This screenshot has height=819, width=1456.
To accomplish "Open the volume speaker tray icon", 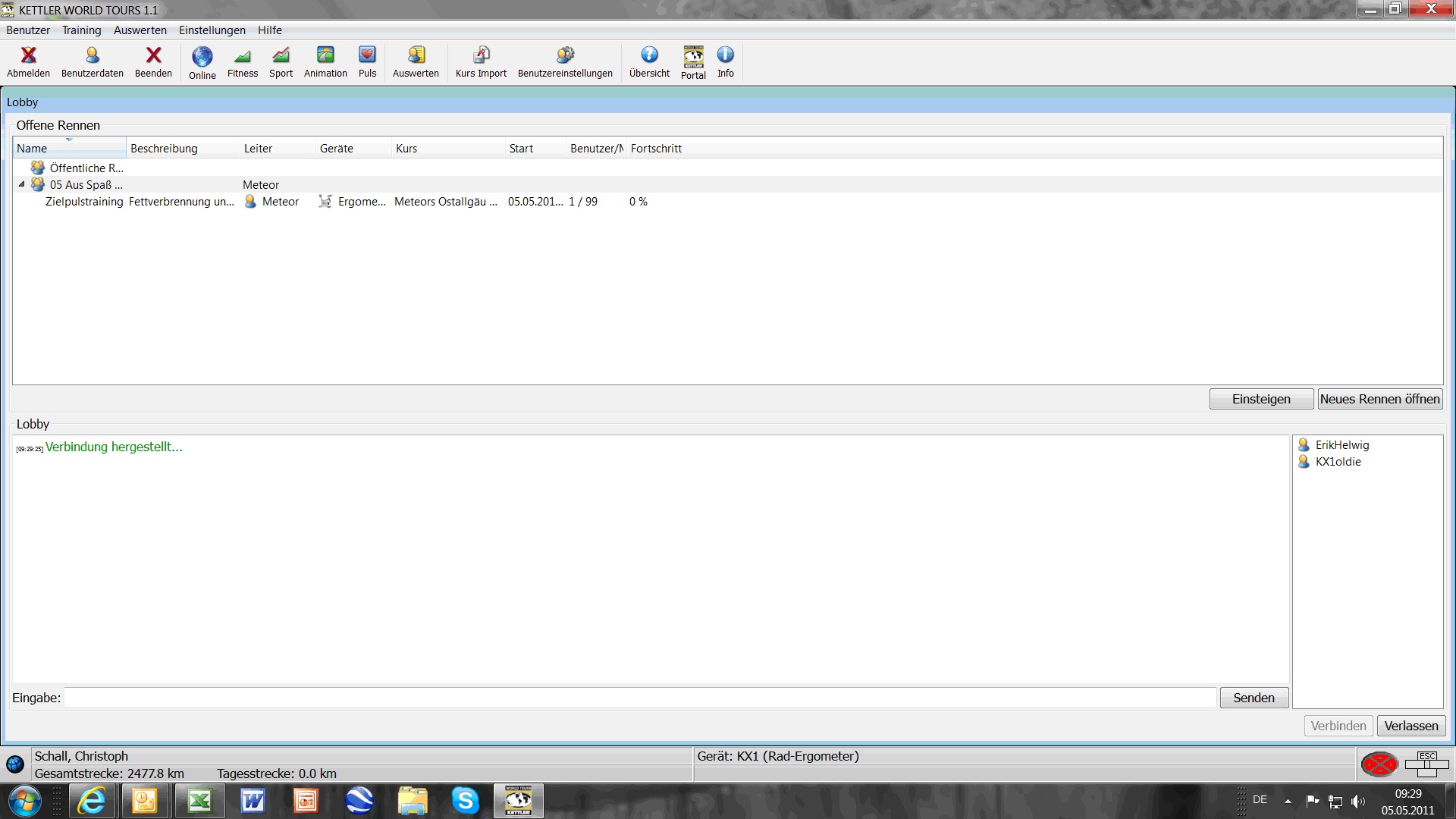I will click(1357, 802).
